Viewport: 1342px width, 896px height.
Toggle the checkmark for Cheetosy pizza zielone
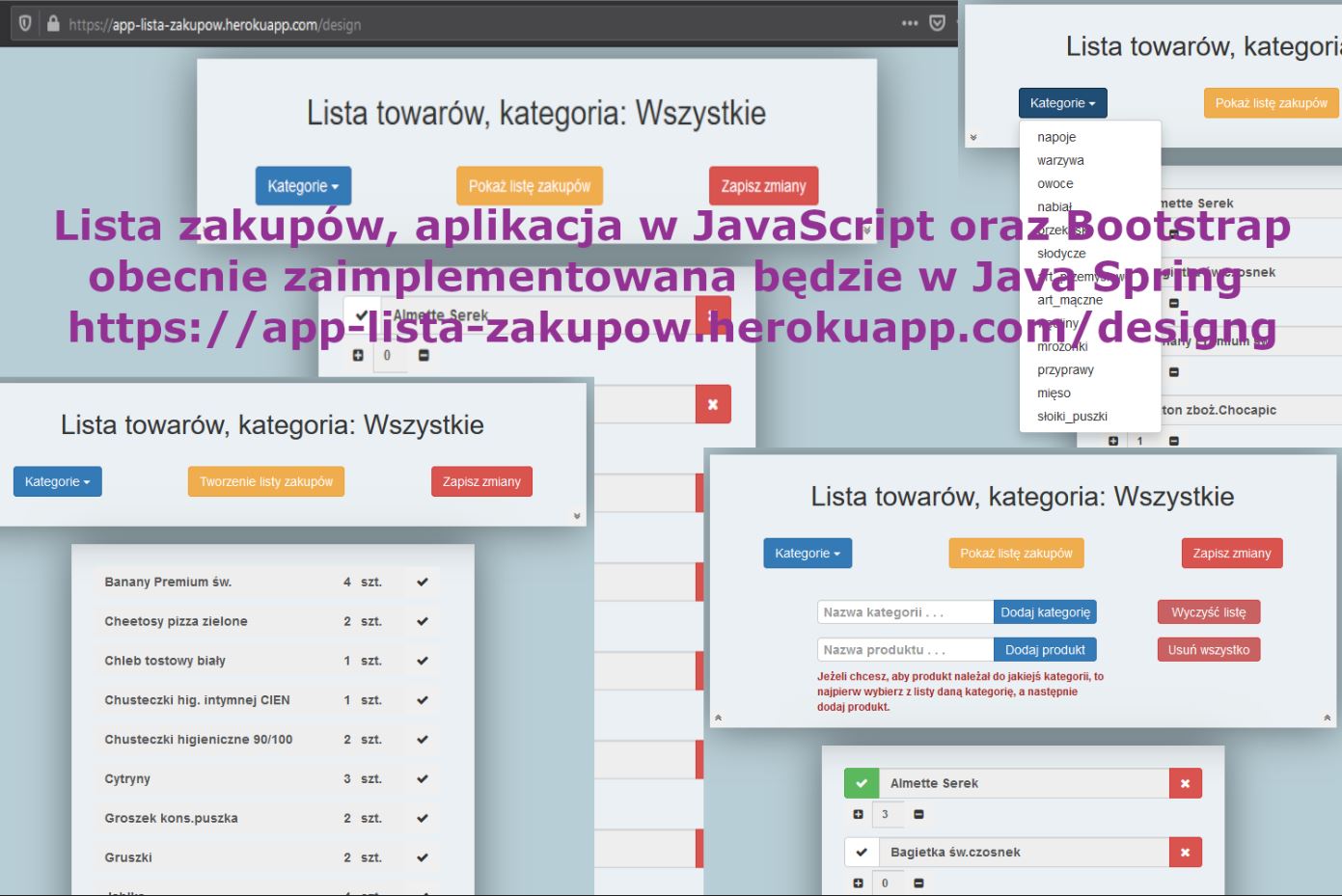pyautogui.click(x=422, y=621)
